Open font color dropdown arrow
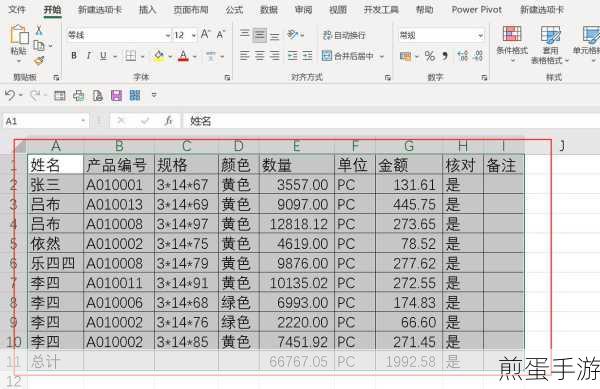The height and width of the screenshot is (389, 600). (195, 57)
